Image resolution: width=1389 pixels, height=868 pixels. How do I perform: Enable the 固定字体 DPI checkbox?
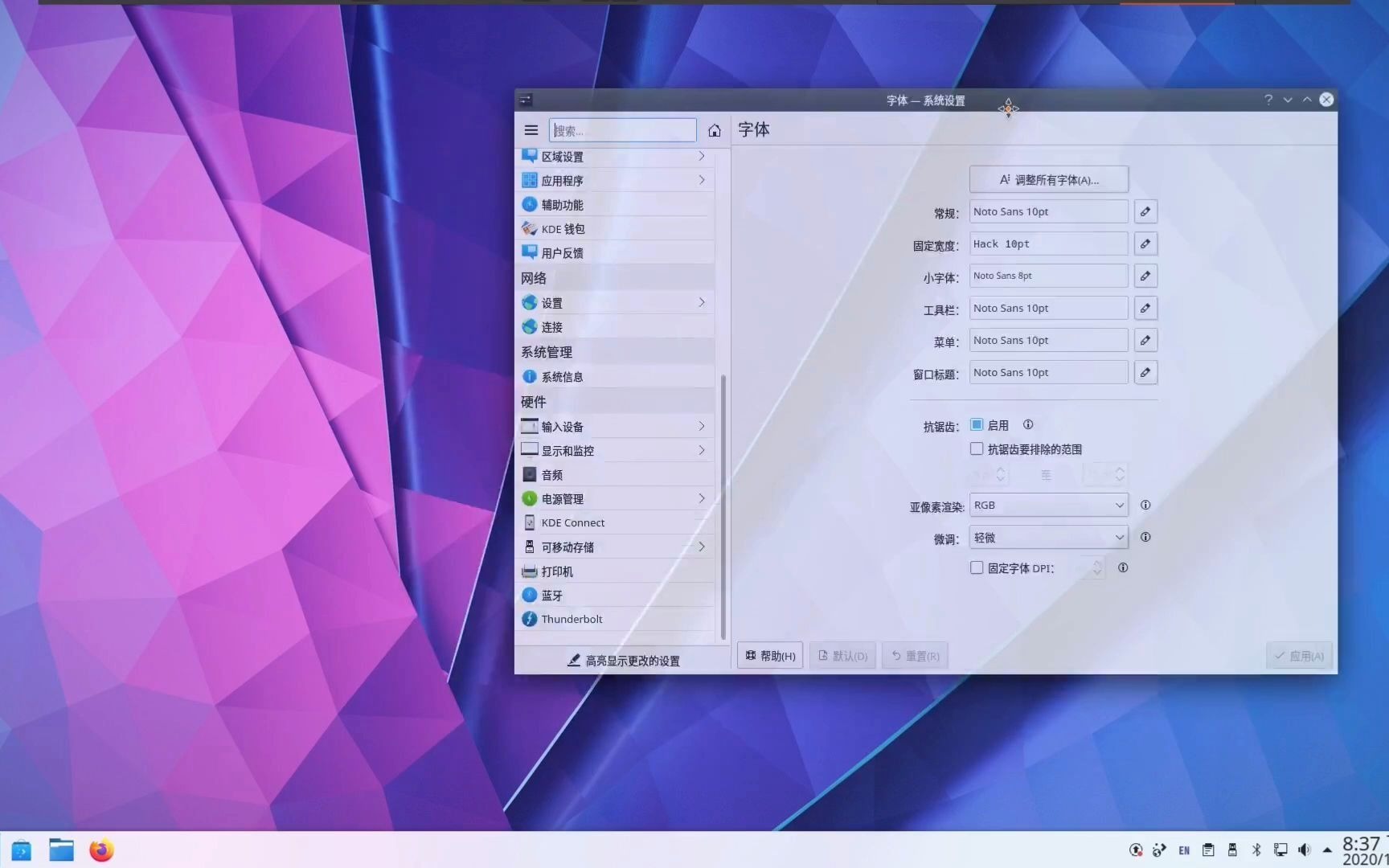click(x=977, y=567)
